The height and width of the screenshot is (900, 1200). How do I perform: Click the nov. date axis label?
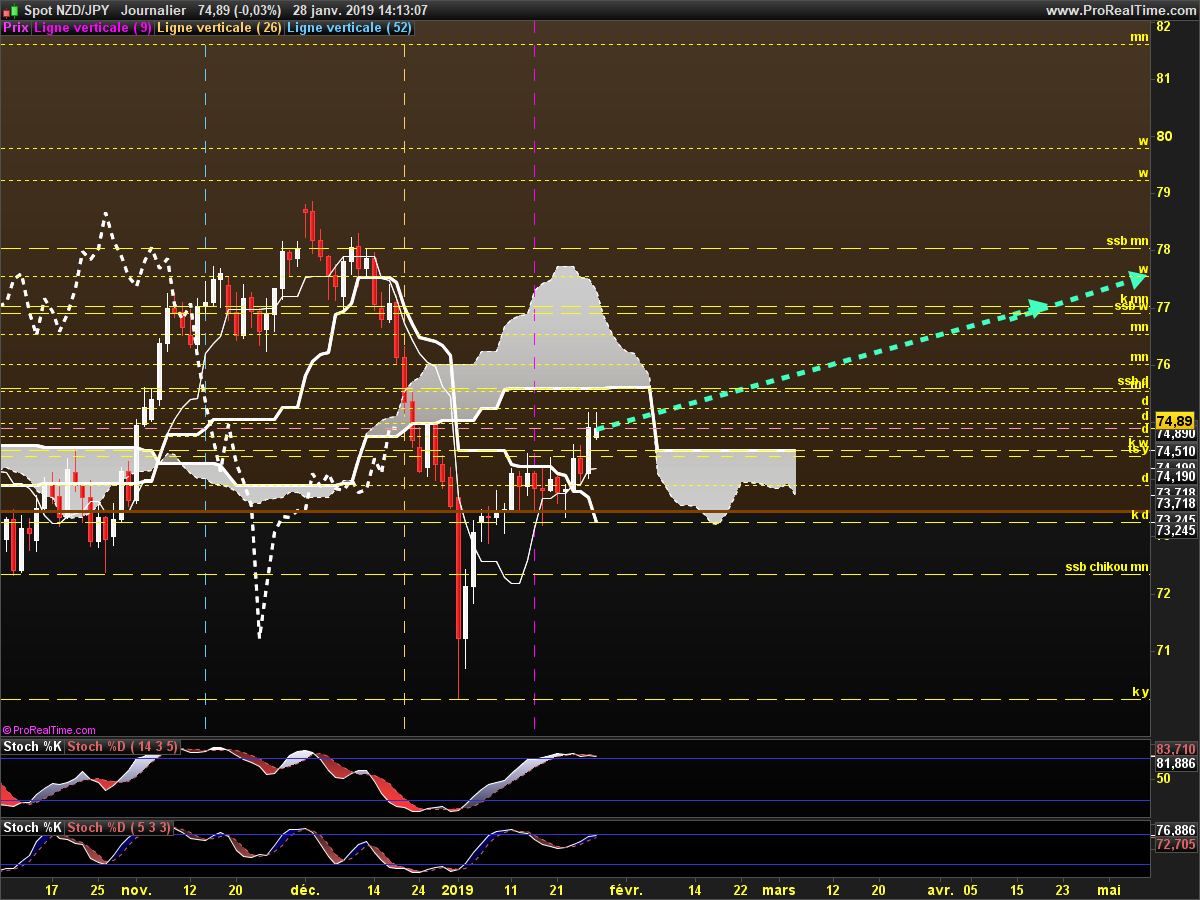point(136,889)
